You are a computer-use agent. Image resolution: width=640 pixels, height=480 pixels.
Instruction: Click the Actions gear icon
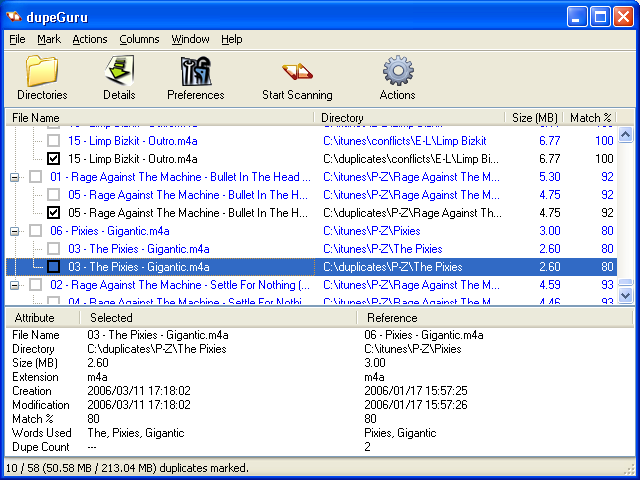(x=398, y=71)
